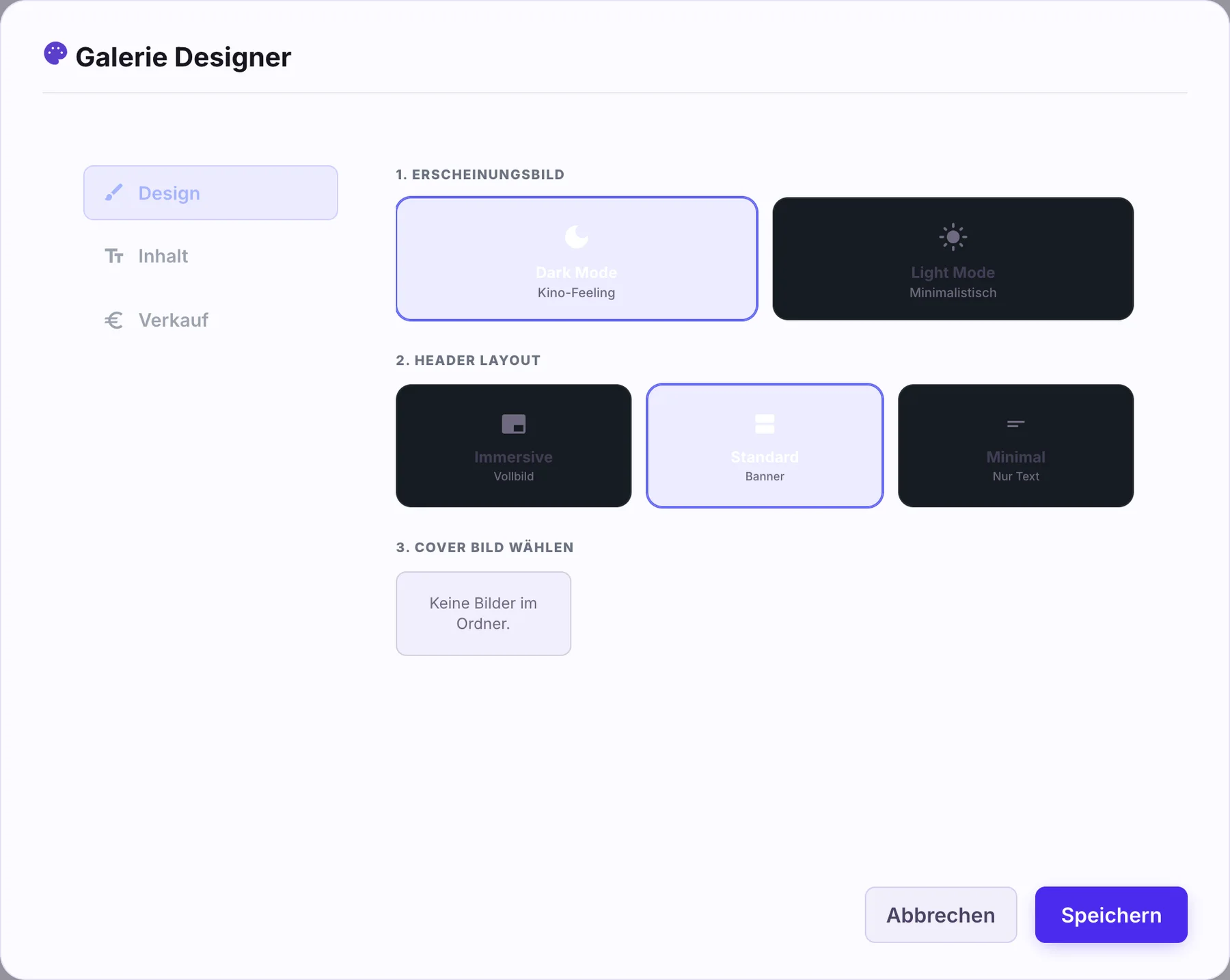Save changes with Speichern button
Image resolution: width=1230 pixels, height=980 pixels.
click(x=1111, y=914)
